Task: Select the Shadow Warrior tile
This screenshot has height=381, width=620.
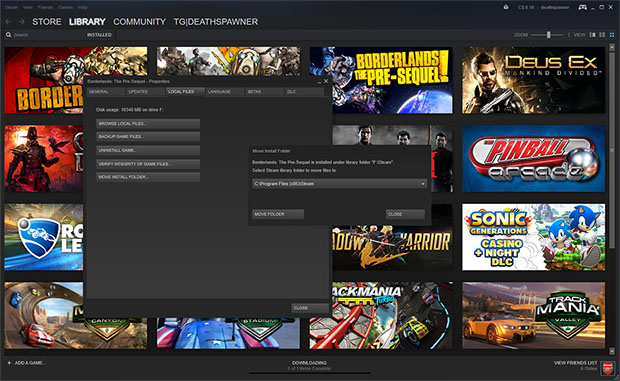Action: click(392, 249)
